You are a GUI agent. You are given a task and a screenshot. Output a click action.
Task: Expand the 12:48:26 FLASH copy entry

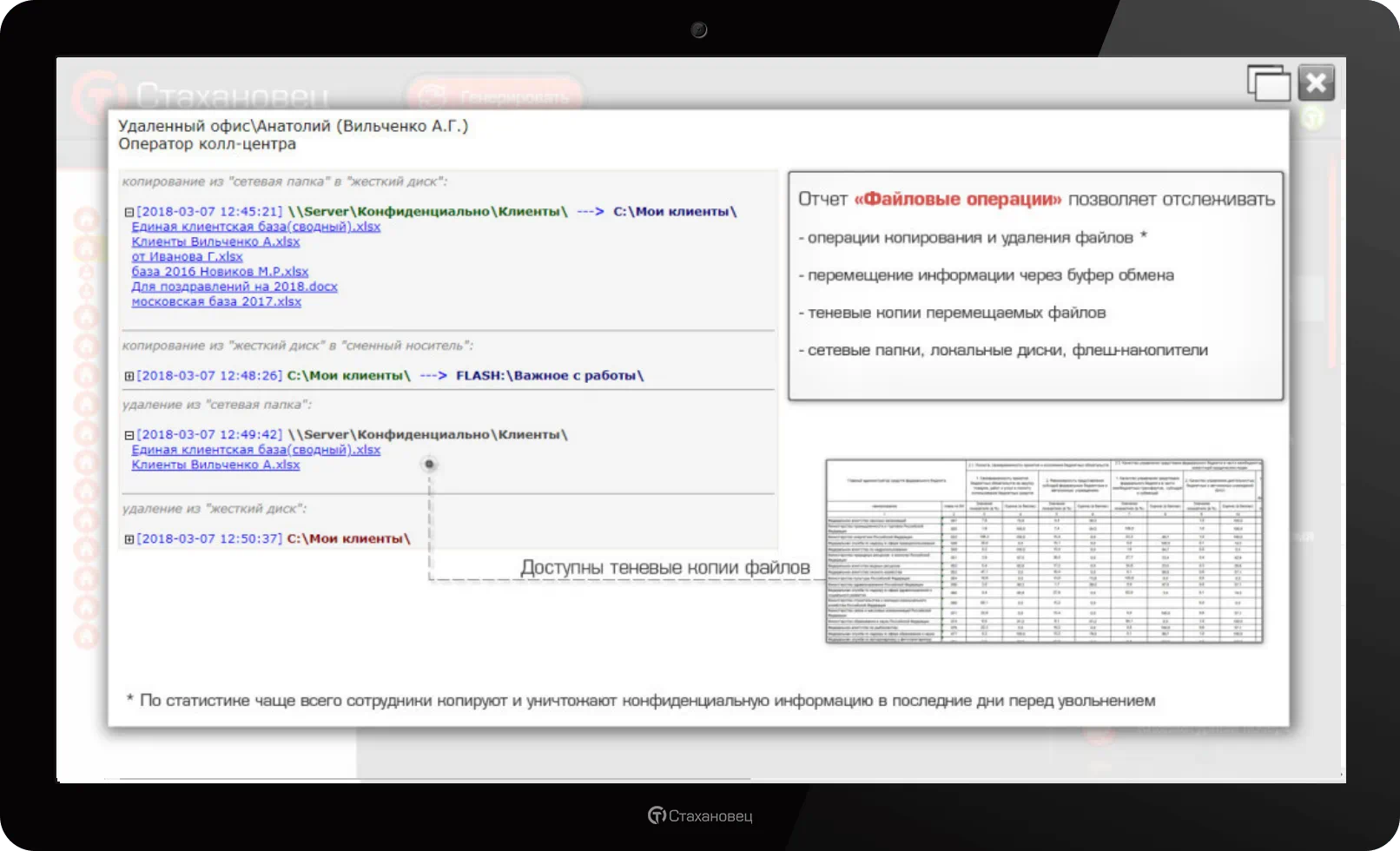point(129,376)
